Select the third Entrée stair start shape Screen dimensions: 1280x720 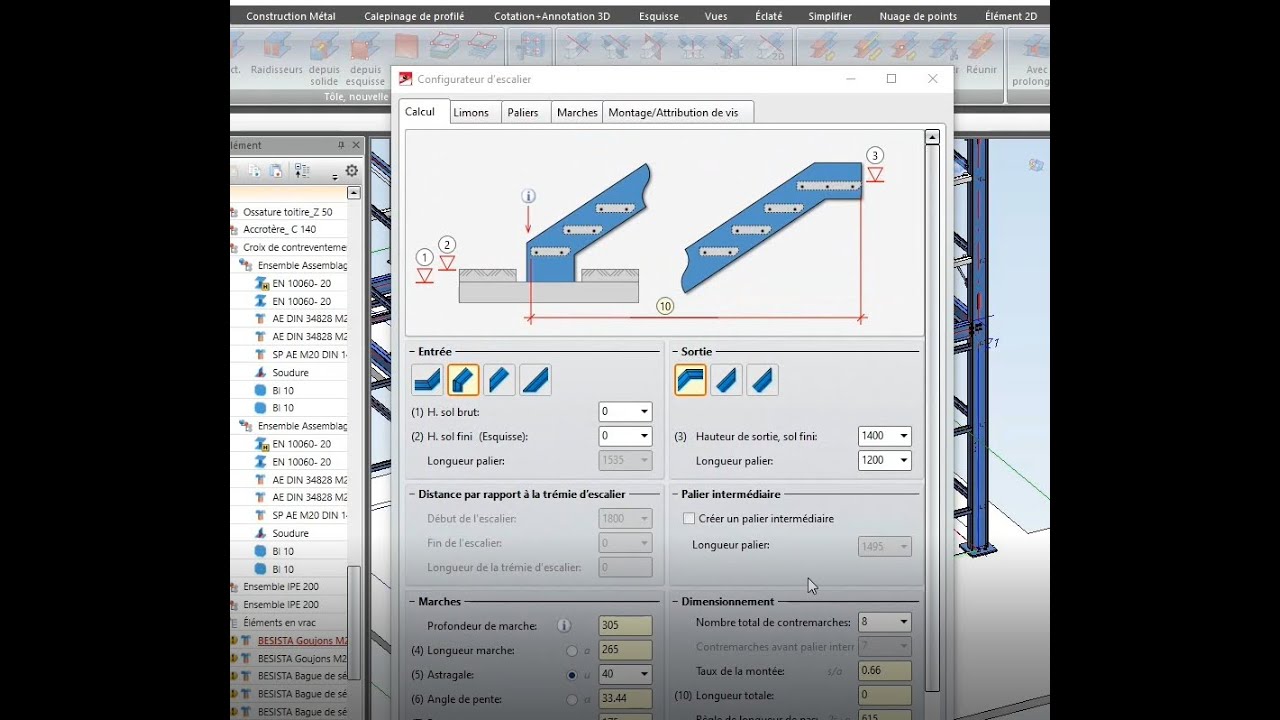[x=499, y=380]
